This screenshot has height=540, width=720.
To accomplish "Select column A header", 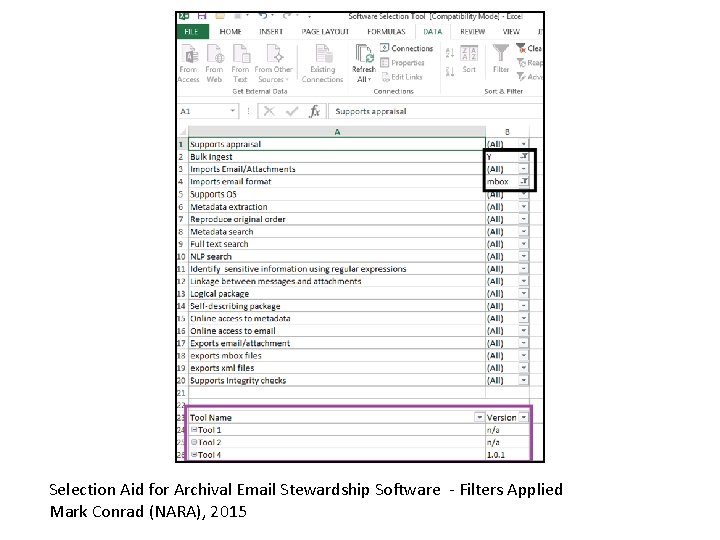I will coord(337,132).
